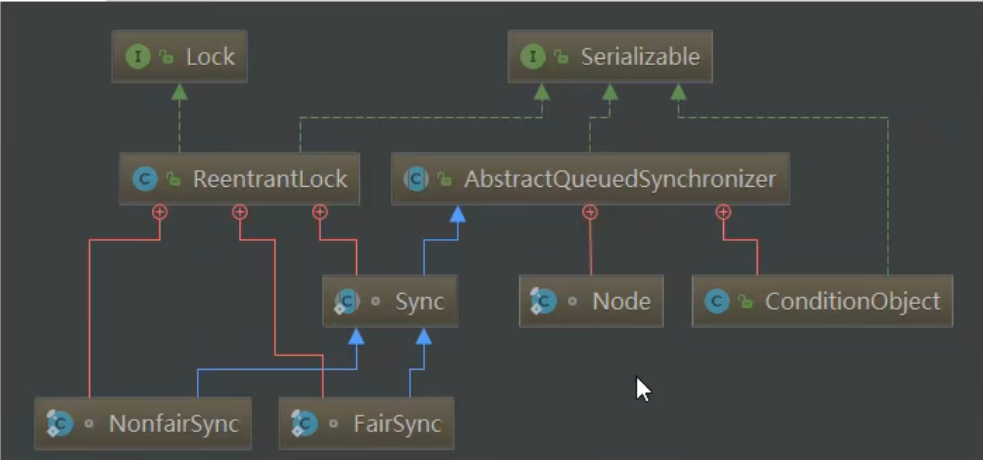Click the package-private dot on Node
This screenshot has height=460, width=983.
click(x=572, y=301)
